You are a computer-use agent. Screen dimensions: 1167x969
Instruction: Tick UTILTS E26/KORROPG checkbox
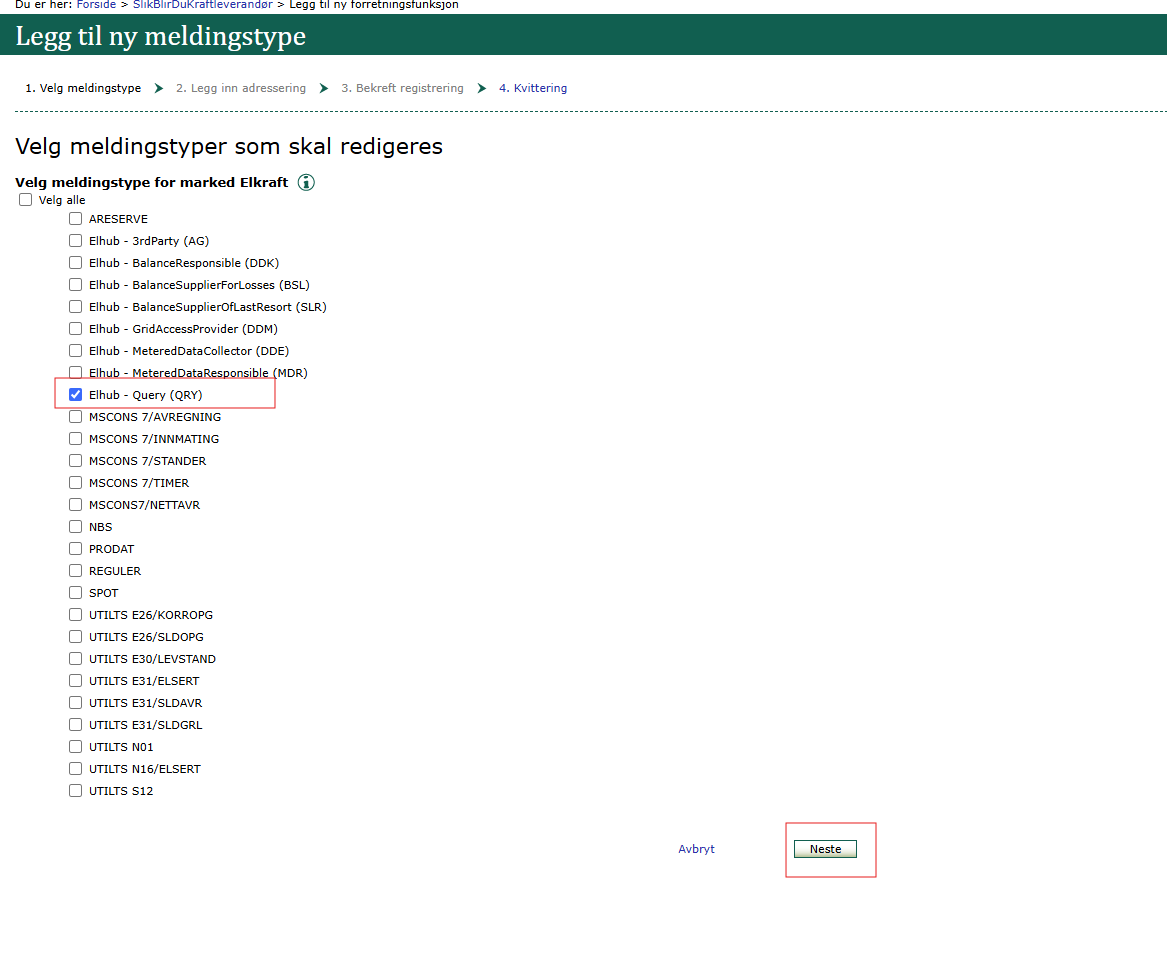click(75, 615)
